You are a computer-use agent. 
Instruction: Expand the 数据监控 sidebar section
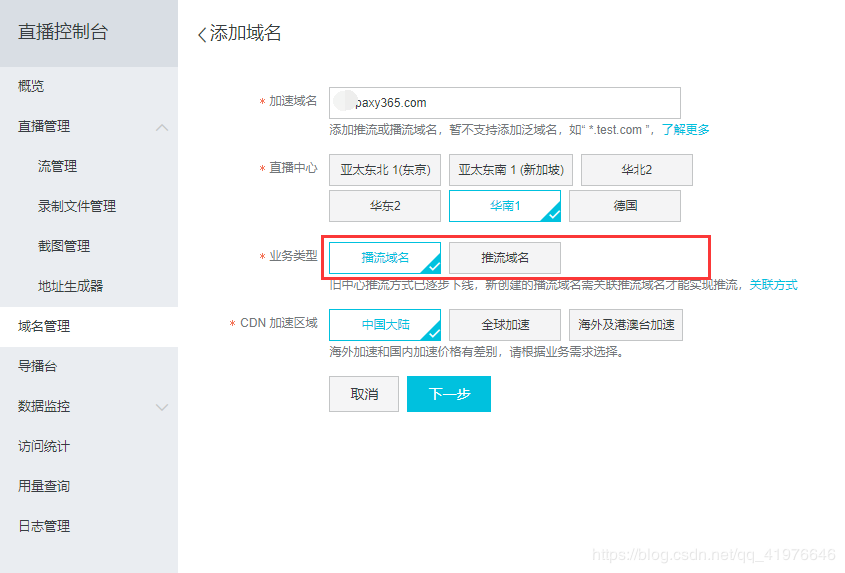[x=161, y=407]
